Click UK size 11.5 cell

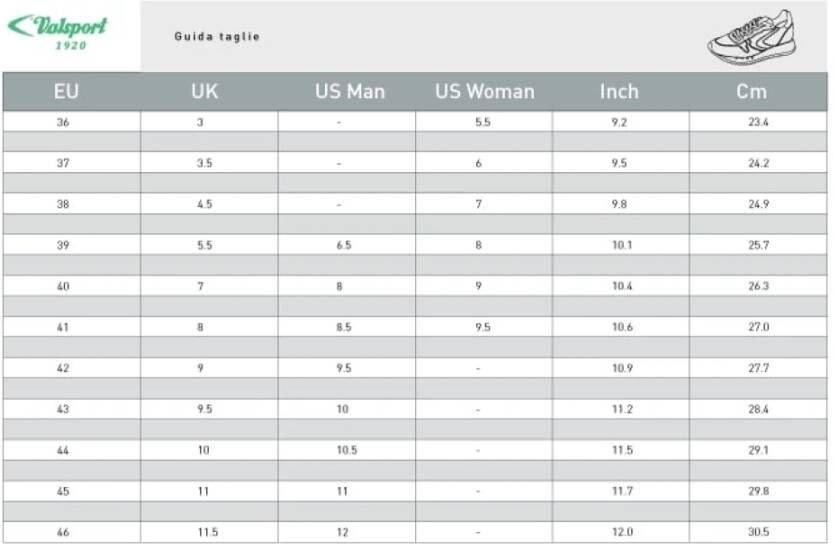pyautogui.click(x=209, y=532)
